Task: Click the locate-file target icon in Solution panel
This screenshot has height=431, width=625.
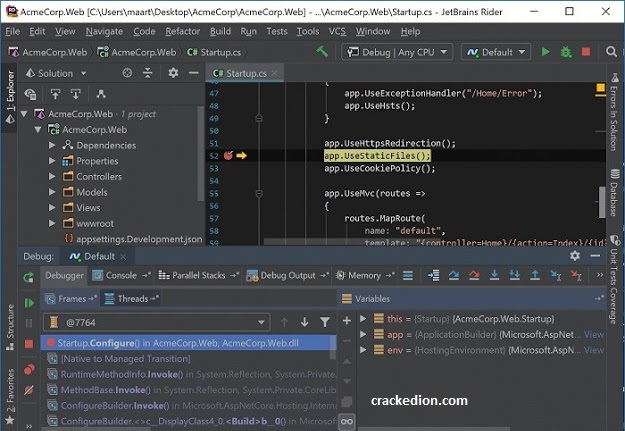Action: [x=127, y=73]
